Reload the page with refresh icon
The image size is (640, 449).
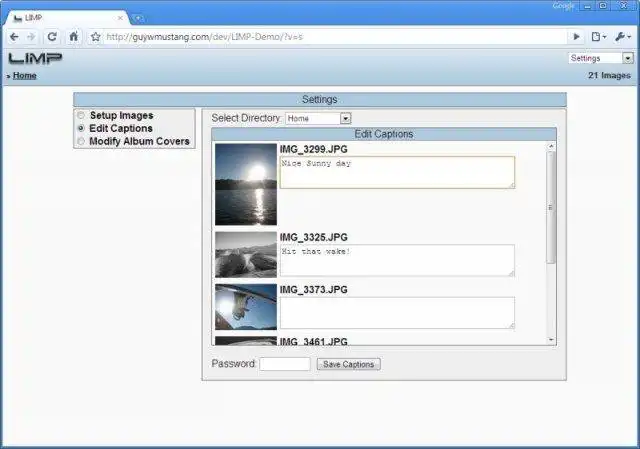[52, 37]
